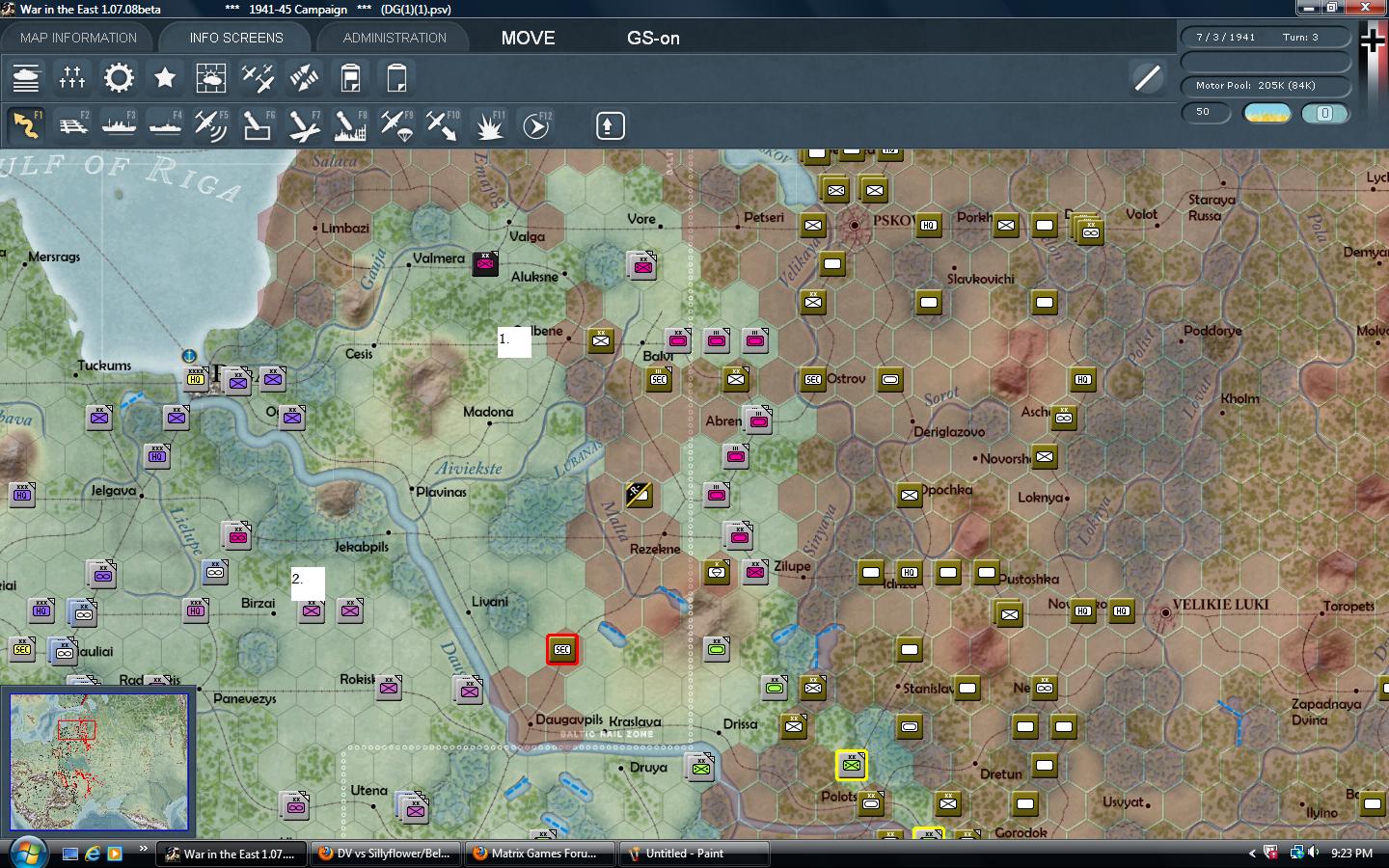Click the up-arrow box toolbar button
The image size is (1389, 868).
tap(611, 125)
